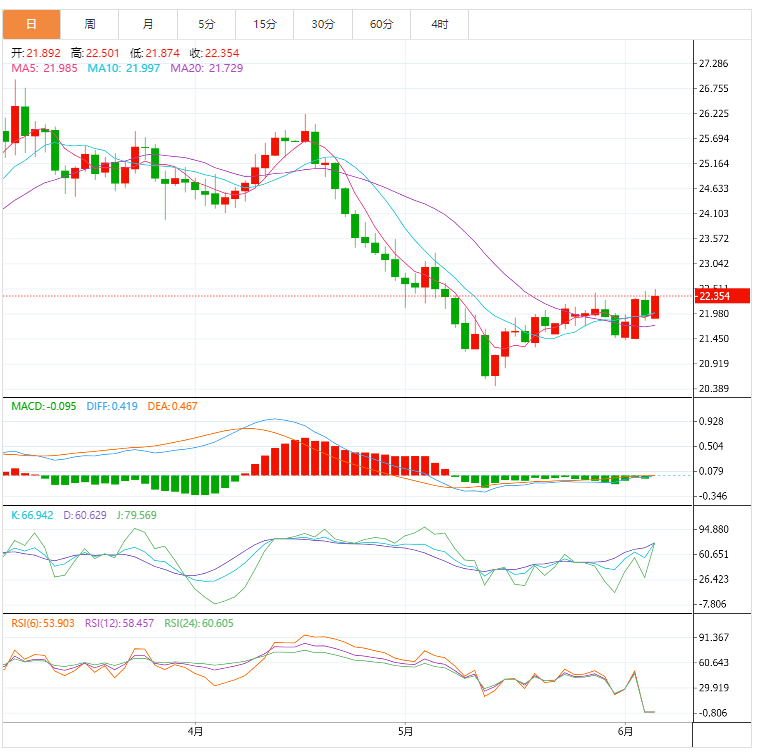Click the 23.042 price axis label

[x=713, y=264]
